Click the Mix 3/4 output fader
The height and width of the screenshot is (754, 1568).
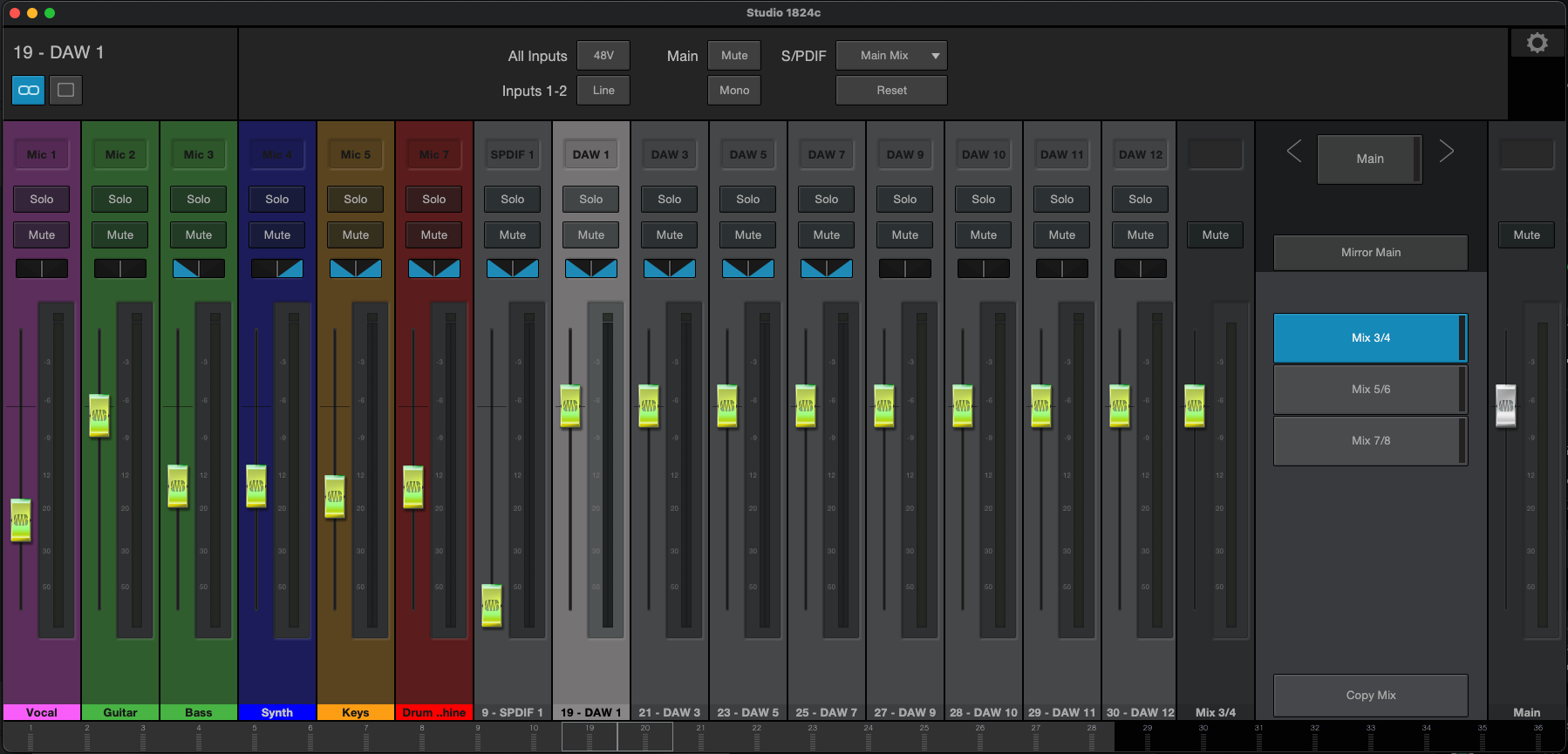coord(1195,405)
